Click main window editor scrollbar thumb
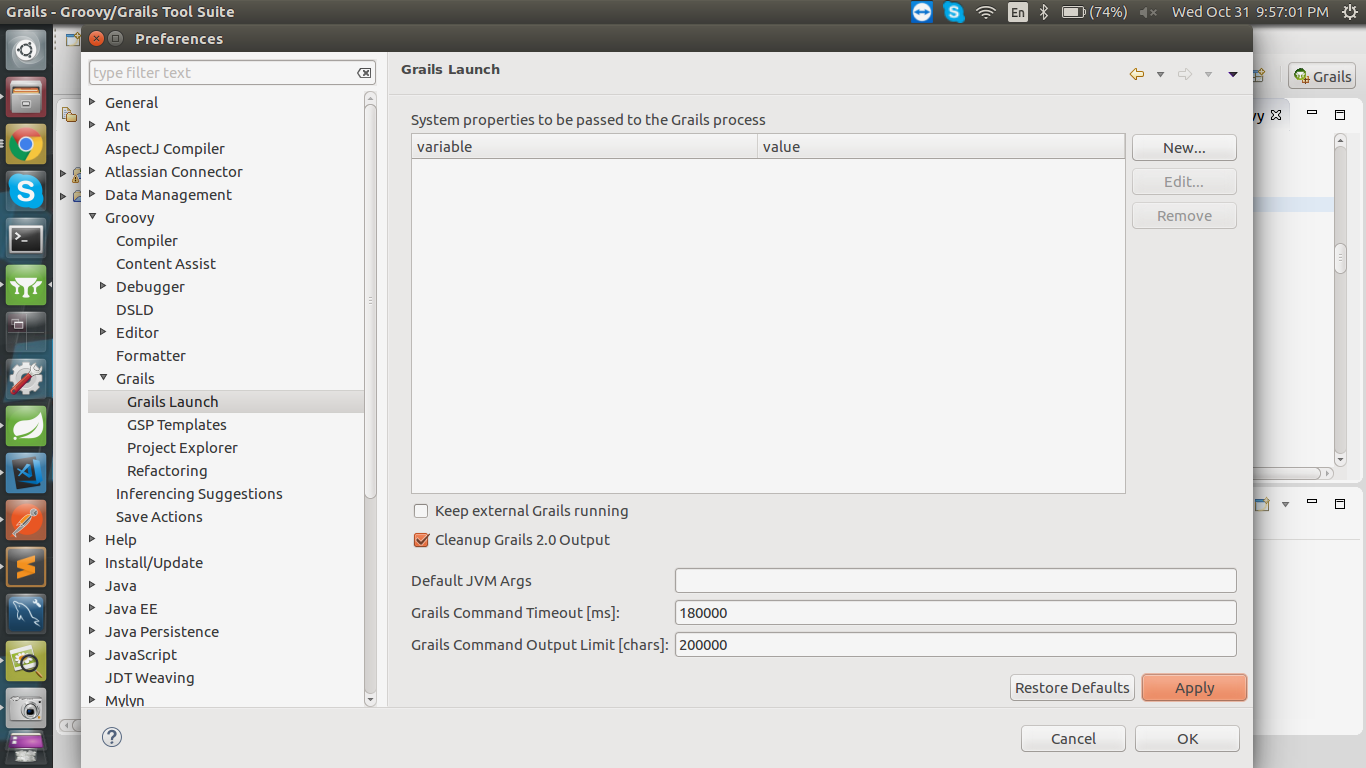Image resolution: width=1366 pixels, height=768 pixels. pyautogui.click(x=1341, y=258)
